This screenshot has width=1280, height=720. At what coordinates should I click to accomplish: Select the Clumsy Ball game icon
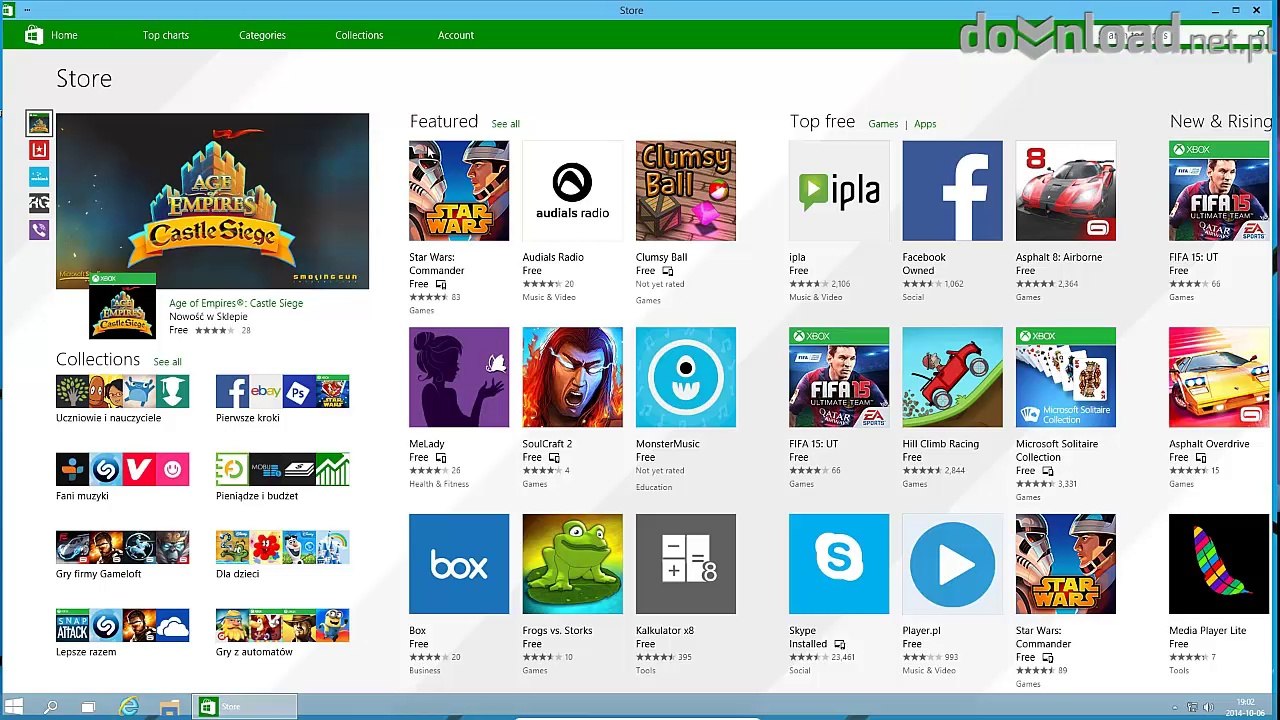click(x=685, y=191)
